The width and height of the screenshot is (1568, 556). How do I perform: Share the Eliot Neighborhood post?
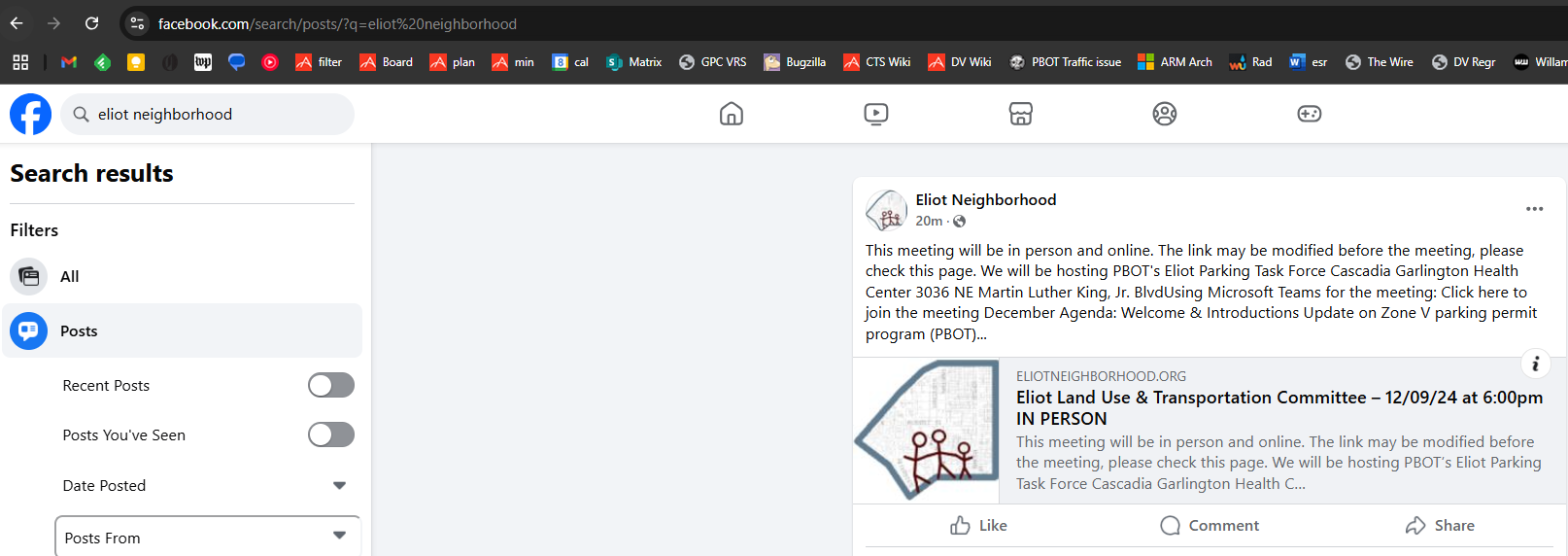pos(1440,526)
